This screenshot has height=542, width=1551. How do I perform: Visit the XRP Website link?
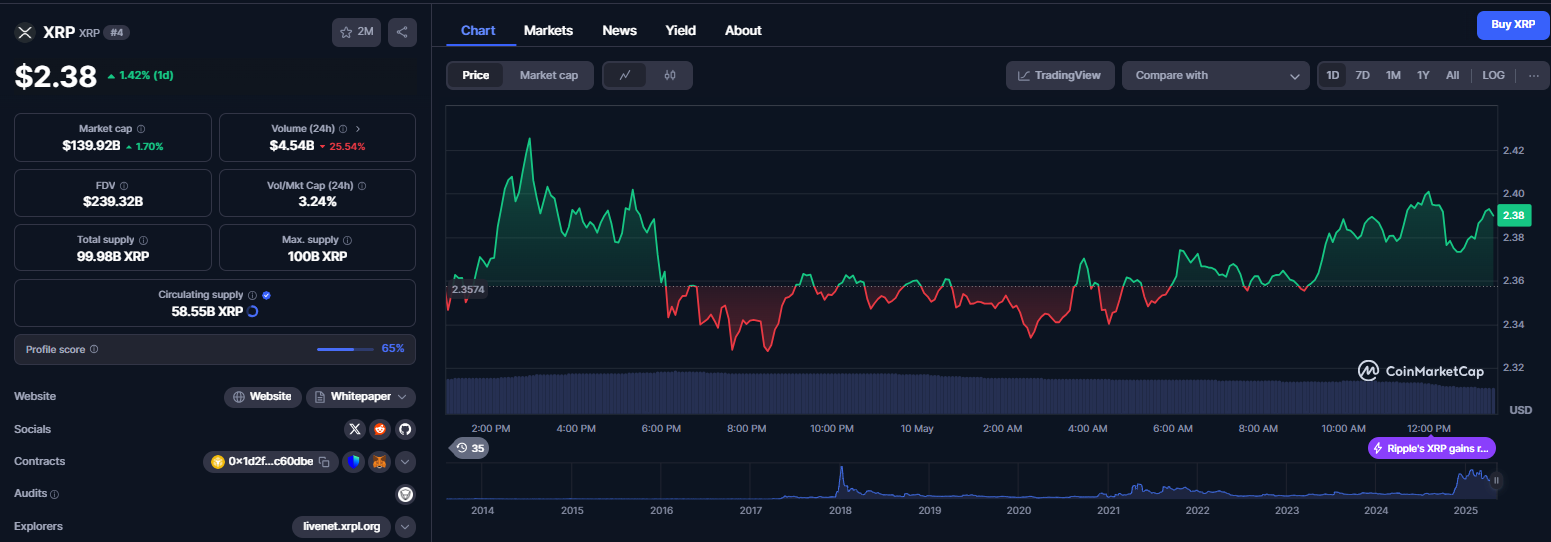point(263,397)
